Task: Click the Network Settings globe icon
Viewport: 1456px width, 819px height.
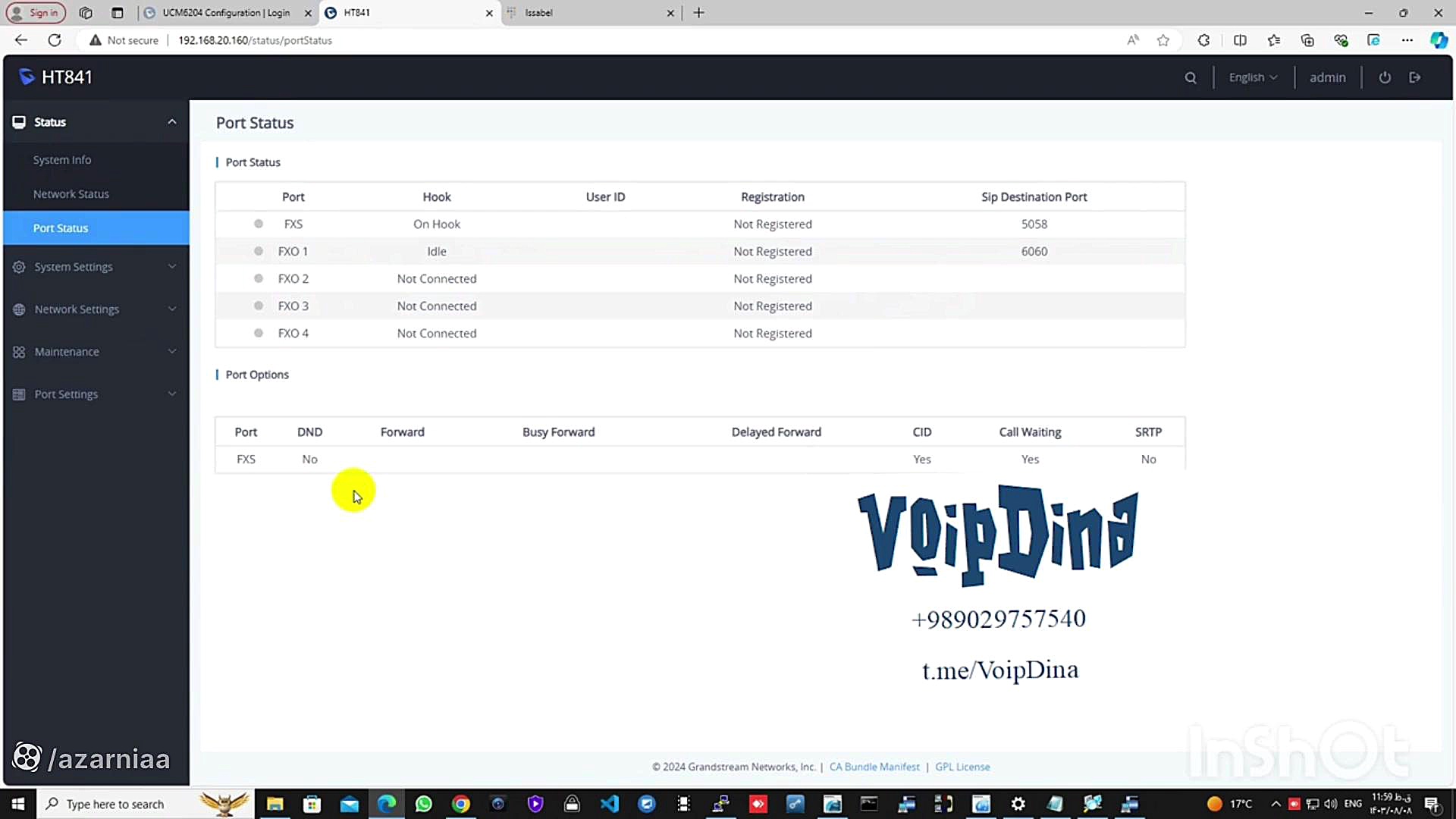Action: 19,309
